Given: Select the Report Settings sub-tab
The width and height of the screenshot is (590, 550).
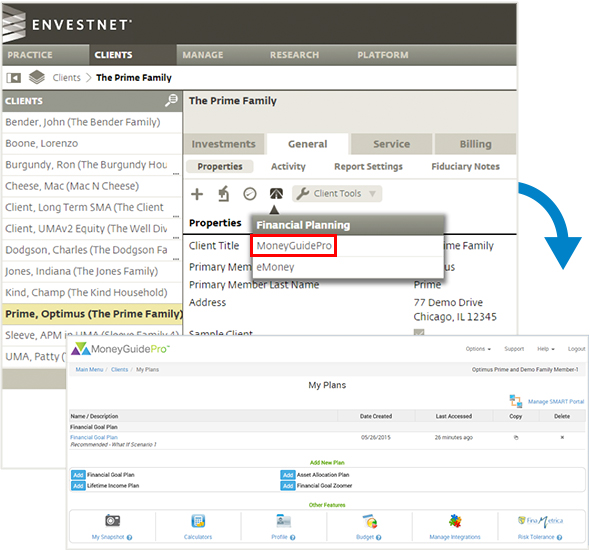Looking at the screenshot, I should coord(368,167).
